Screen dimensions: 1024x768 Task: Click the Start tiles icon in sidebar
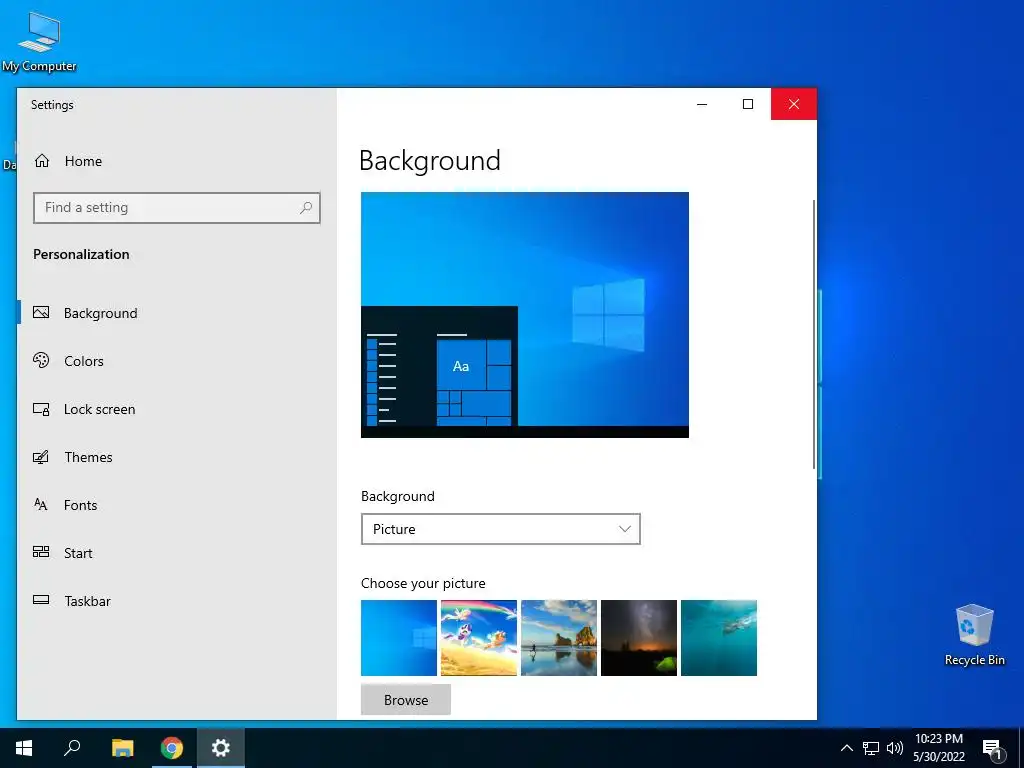tap(41, 552)
